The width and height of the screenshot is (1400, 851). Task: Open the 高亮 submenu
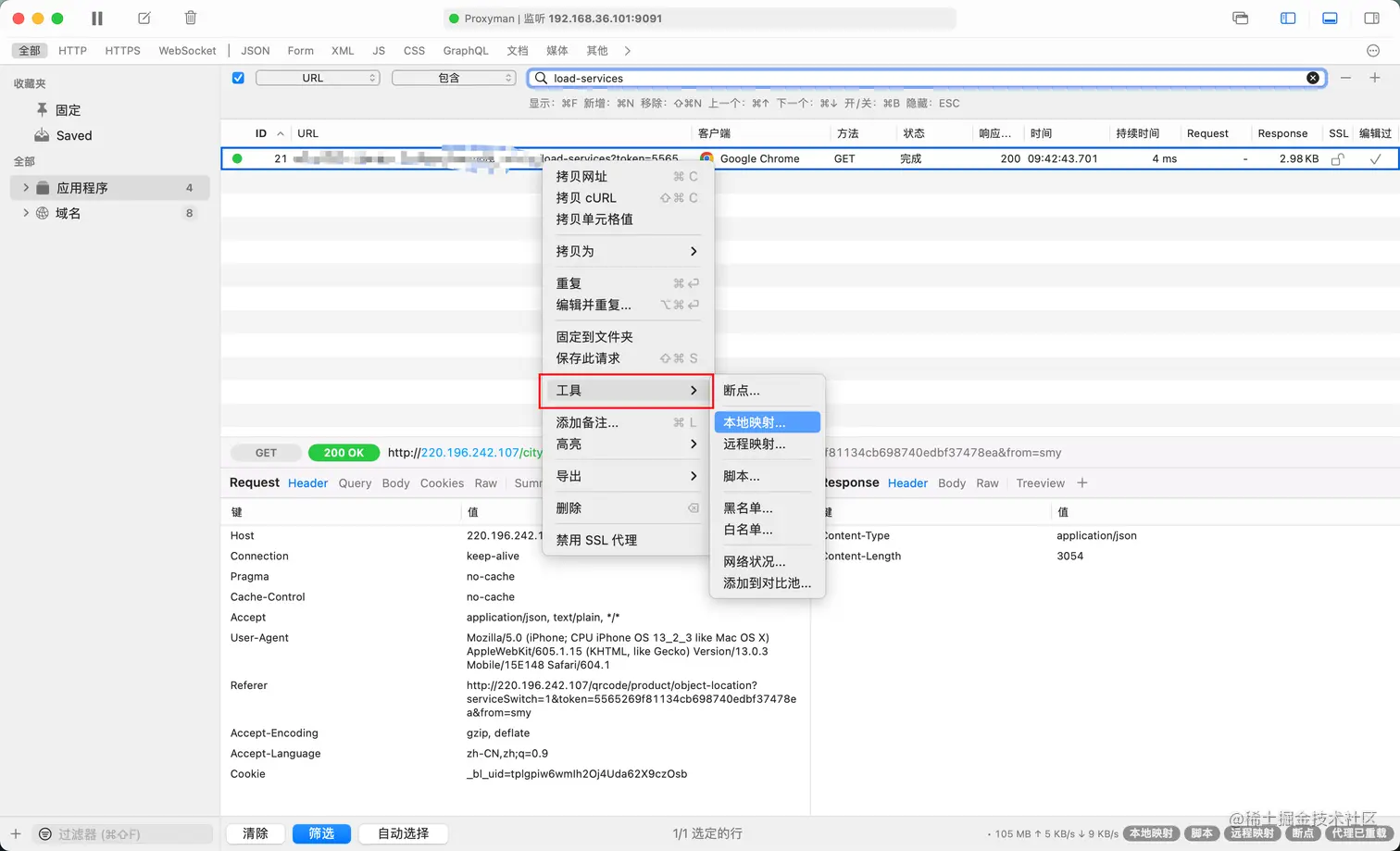click(x=627, y=444)
